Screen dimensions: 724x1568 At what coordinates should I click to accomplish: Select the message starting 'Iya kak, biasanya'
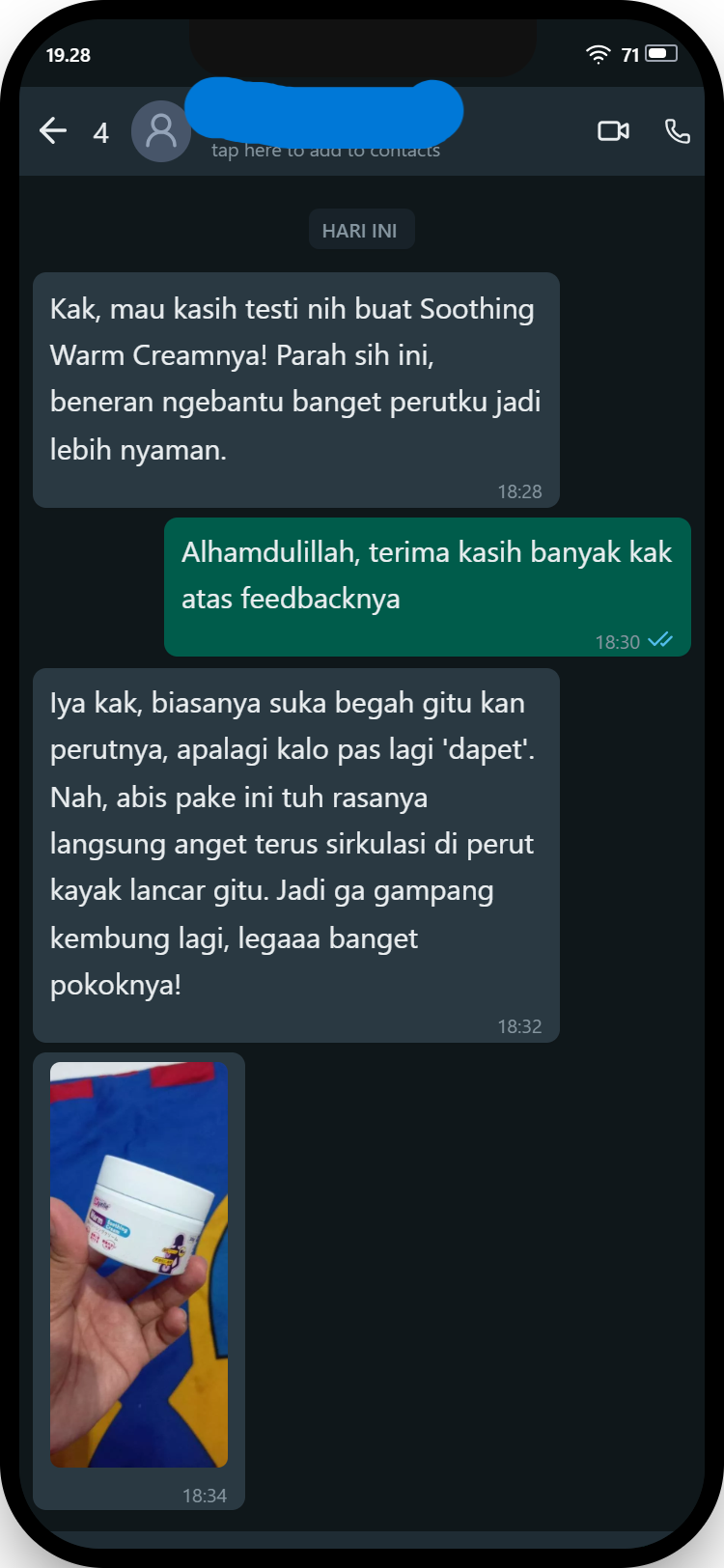tap(296, 855)
